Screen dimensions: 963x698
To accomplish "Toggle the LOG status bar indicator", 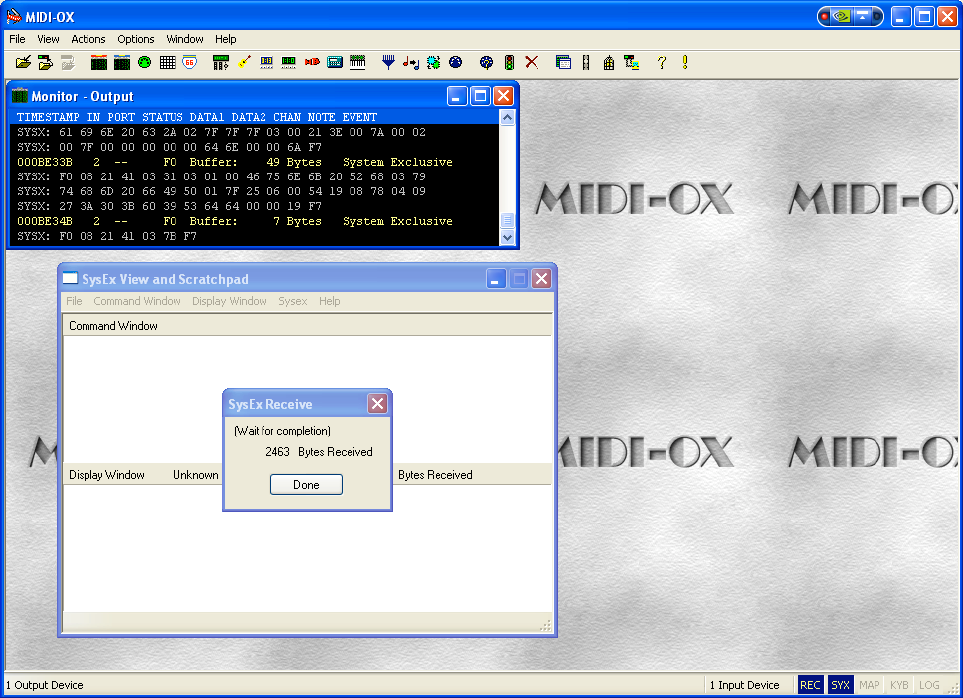I will [x=929, y=685].
